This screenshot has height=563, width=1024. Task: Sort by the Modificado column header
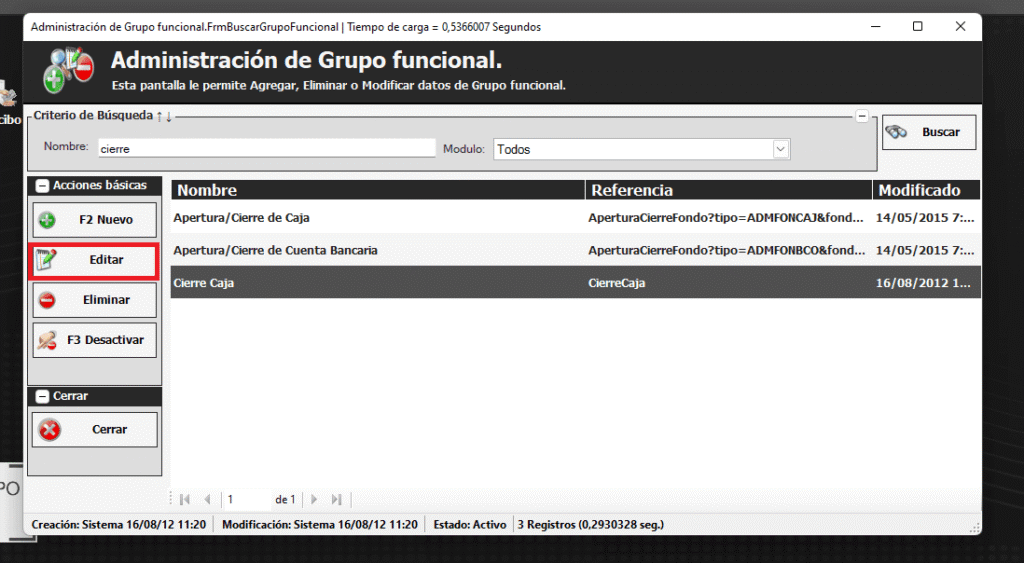[x=925, y=190]
